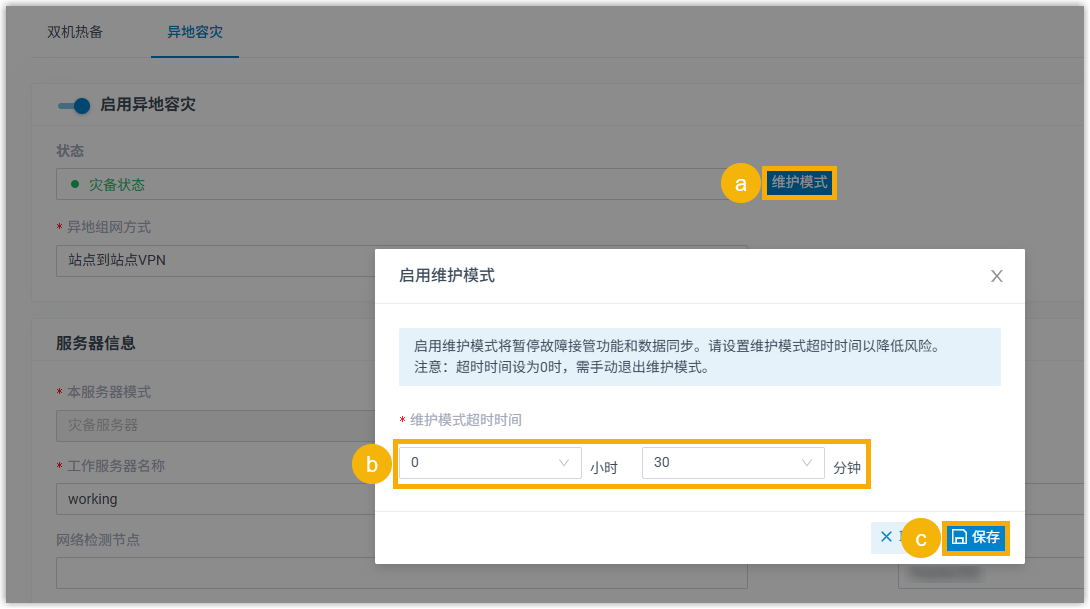Click the cancel X button beside 保存
Viewport: 1090px width, 609px height.
click(886, 537)
